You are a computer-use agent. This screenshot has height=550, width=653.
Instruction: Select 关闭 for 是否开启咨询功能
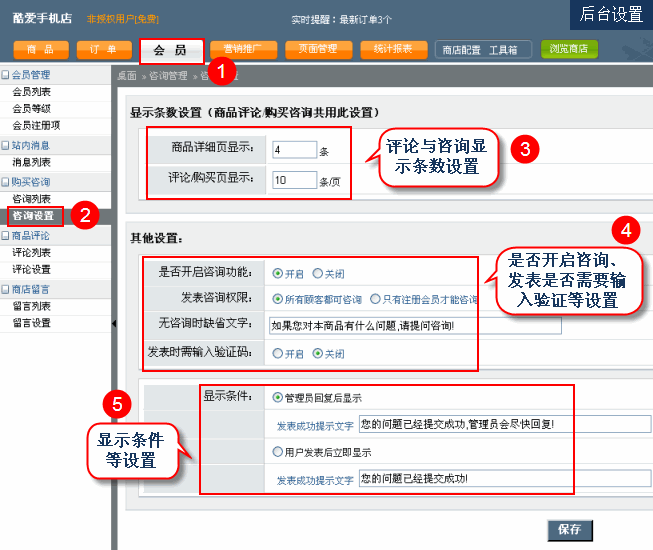click(x=317, y=274)
